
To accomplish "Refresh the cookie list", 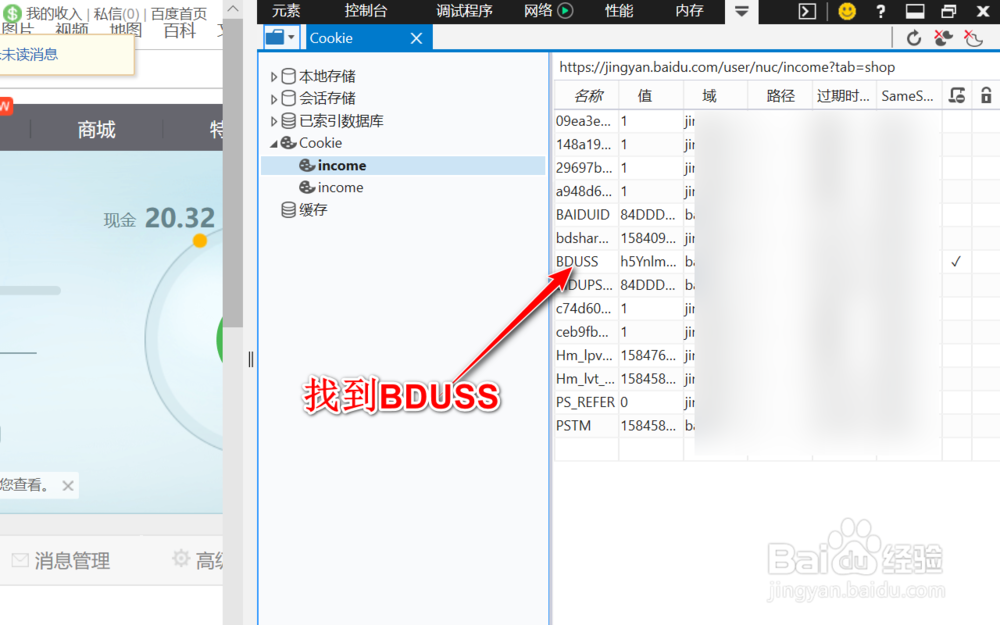I will [914, 38].
